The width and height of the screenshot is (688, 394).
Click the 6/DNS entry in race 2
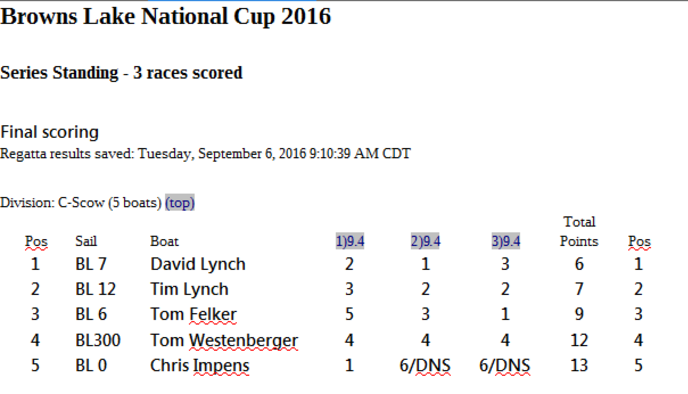(x=425, y=365)
